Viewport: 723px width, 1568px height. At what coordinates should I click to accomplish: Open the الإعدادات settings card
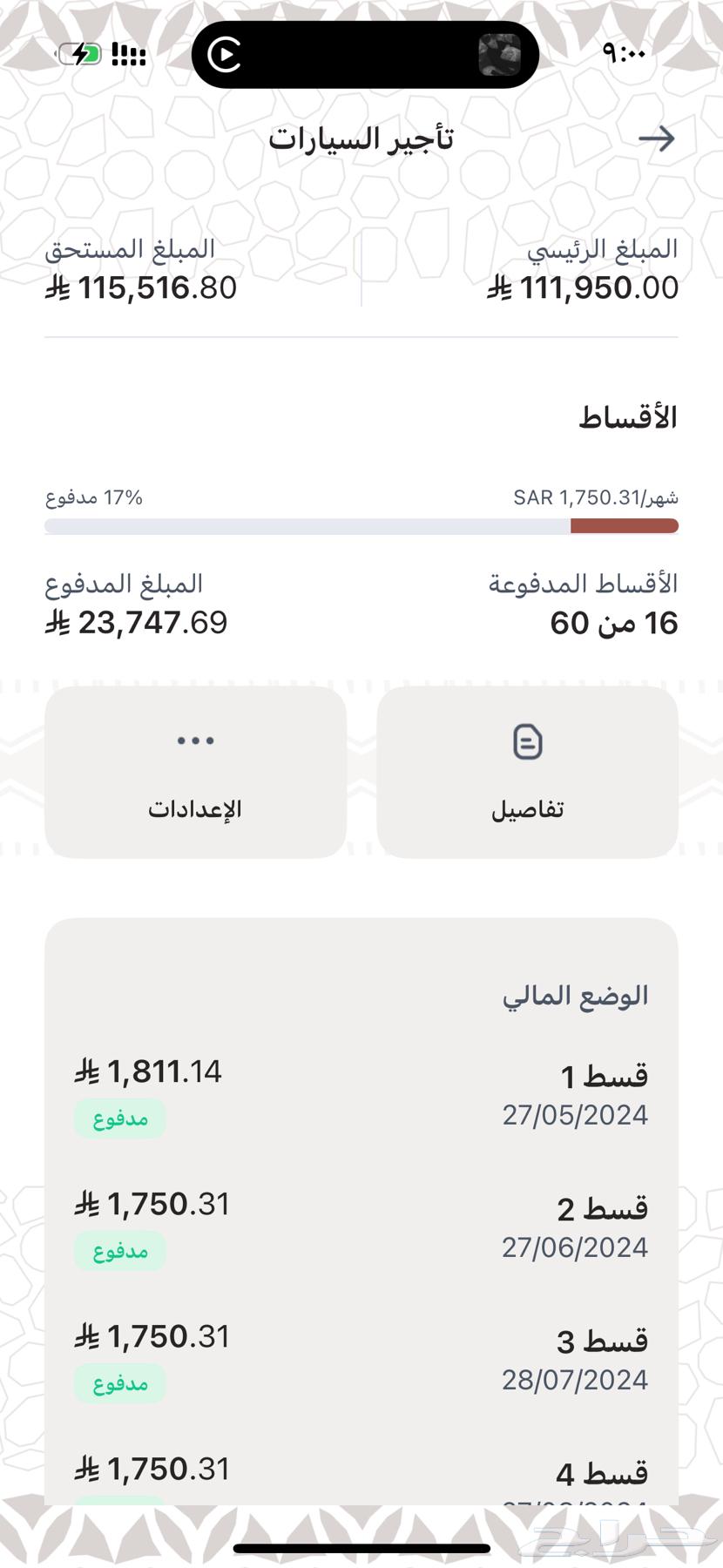pyautogui.click(x=196, y=772)
